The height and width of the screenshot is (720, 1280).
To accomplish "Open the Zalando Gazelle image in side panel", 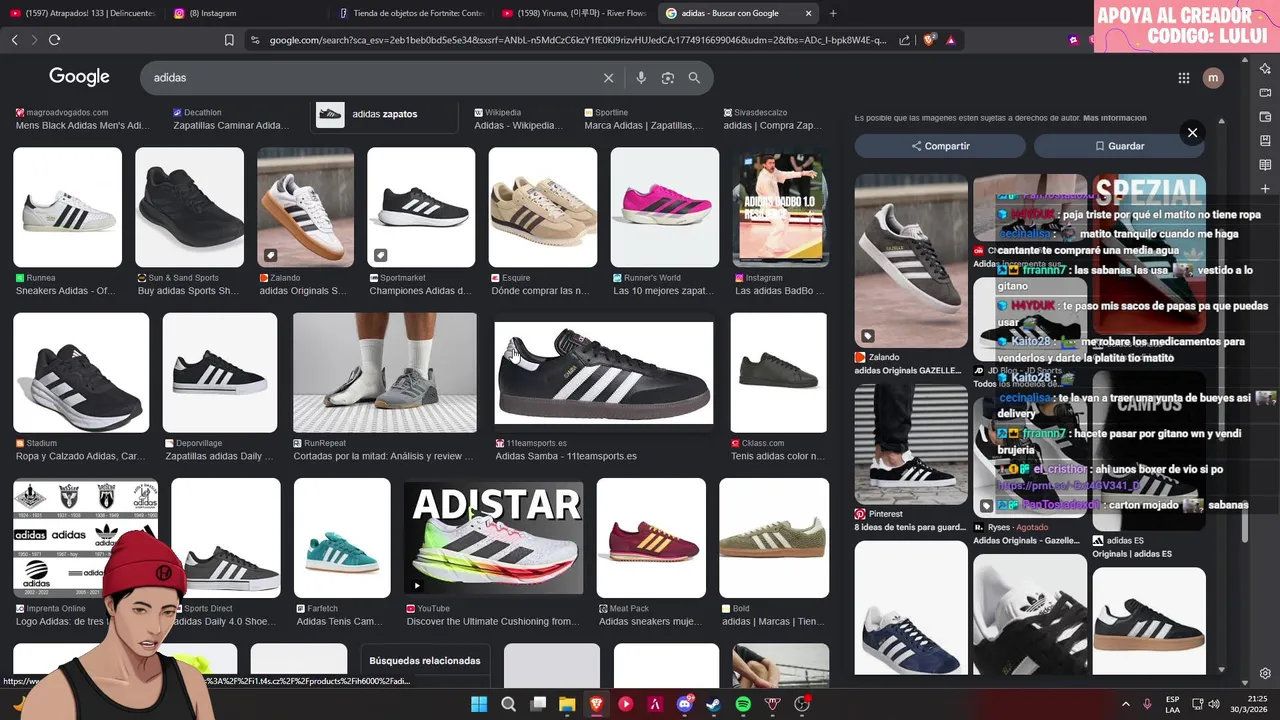I will [x=911, y=261].
